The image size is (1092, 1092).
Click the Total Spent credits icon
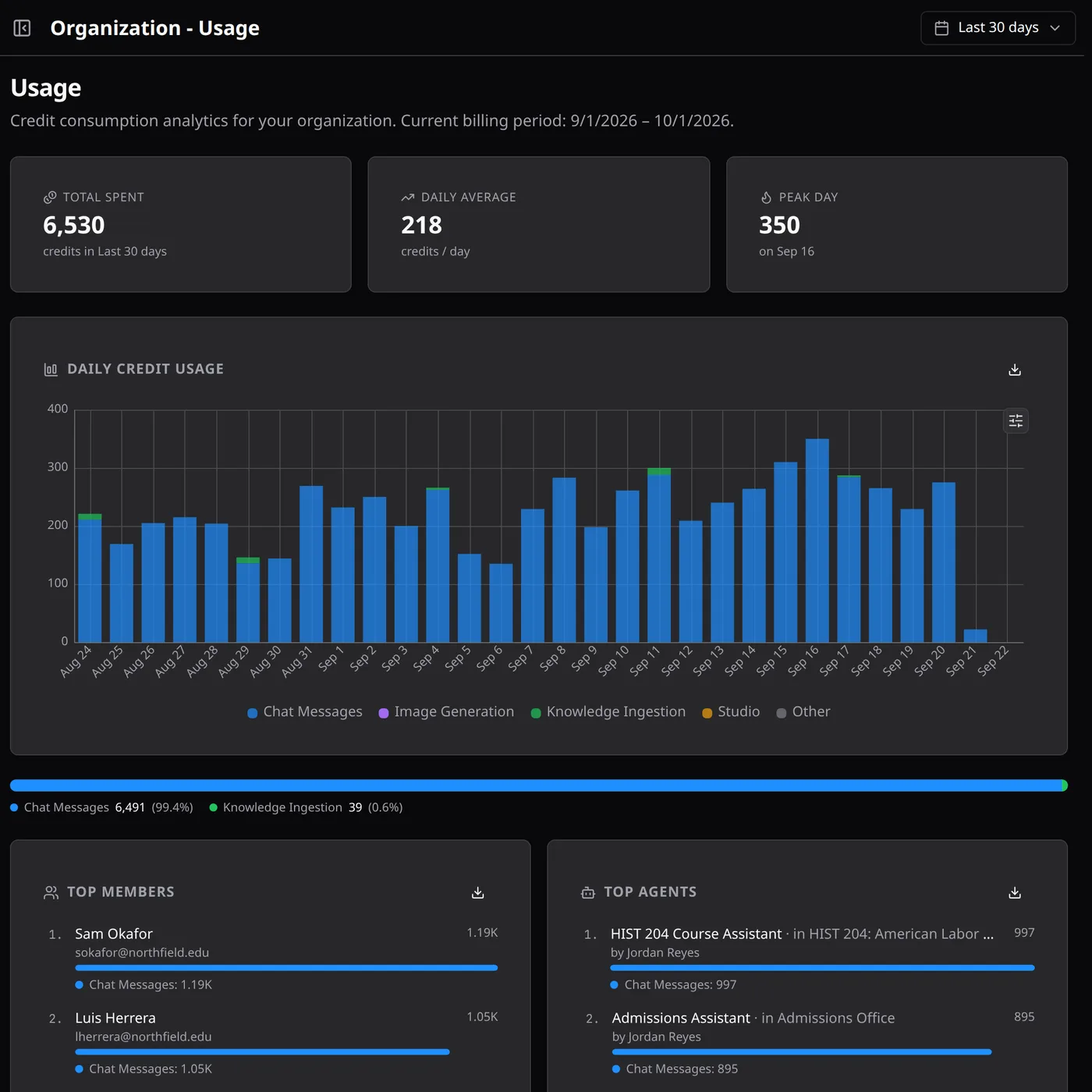tap(50, 197)
